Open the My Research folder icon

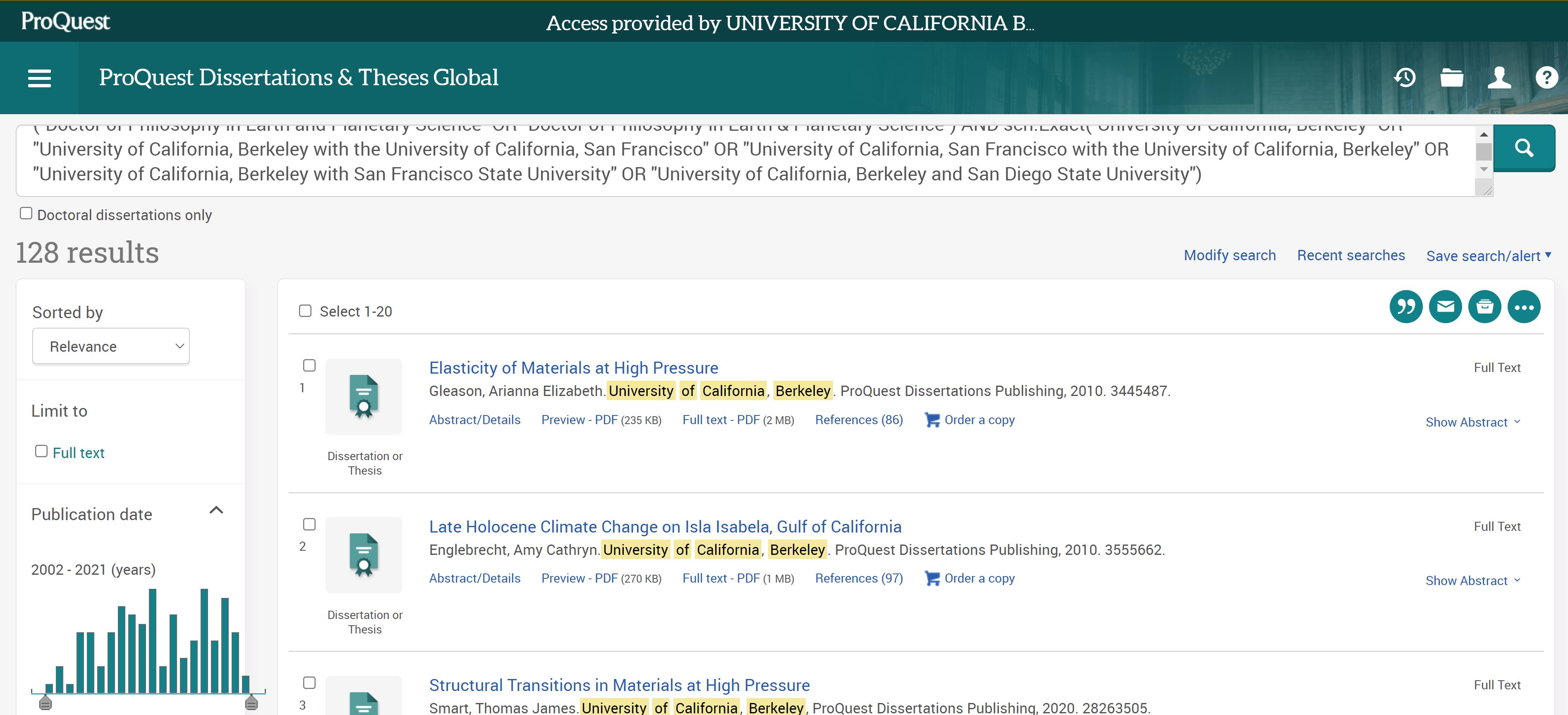[x=1452, y=77]
